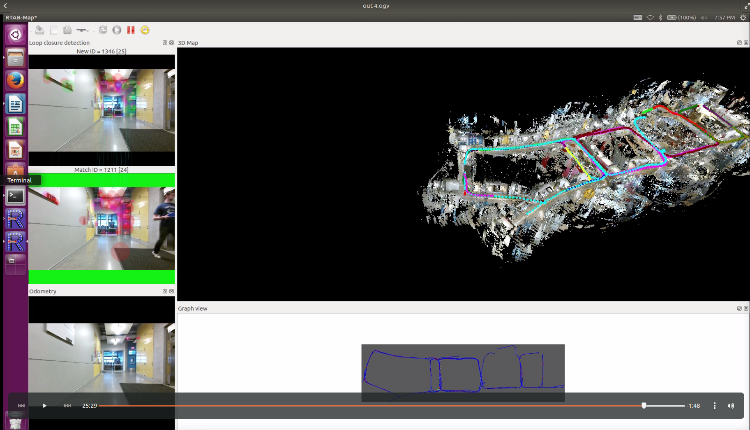
Task: Open LibreOffice Writer from the launcher
Action: tap(15, 103)
